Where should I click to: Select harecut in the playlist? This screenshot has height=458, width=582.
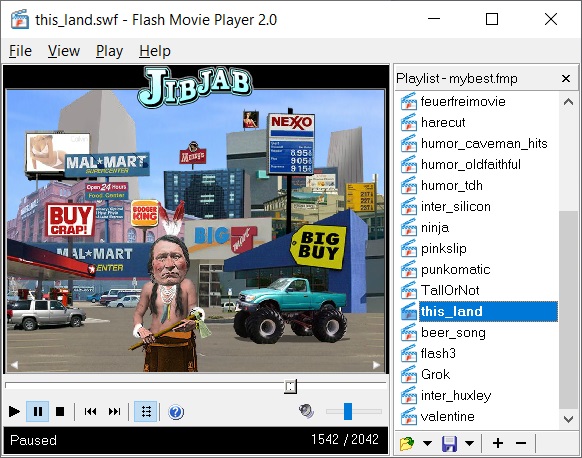tap(443, 122)
